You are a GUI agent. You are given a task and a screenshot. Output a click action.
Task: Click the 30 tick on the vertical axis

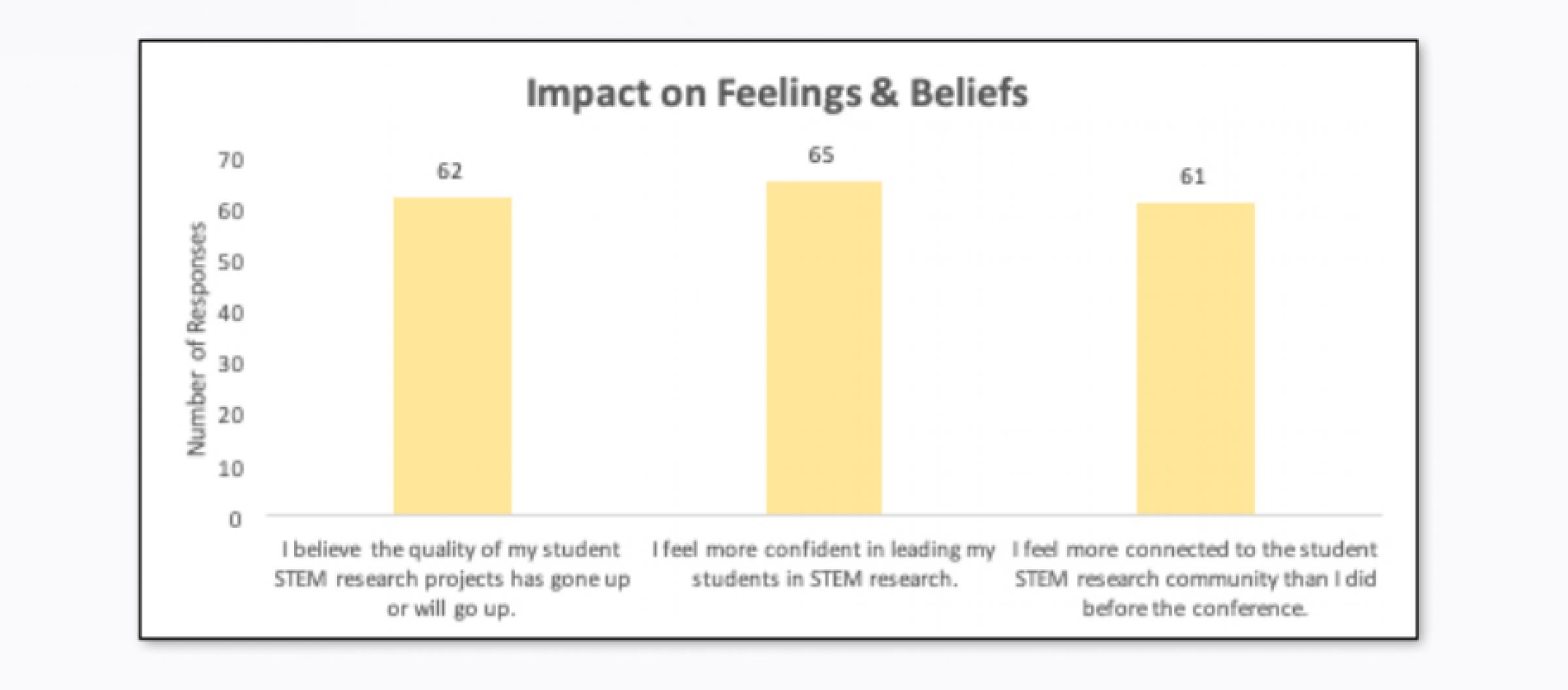(x=231, y=364)
